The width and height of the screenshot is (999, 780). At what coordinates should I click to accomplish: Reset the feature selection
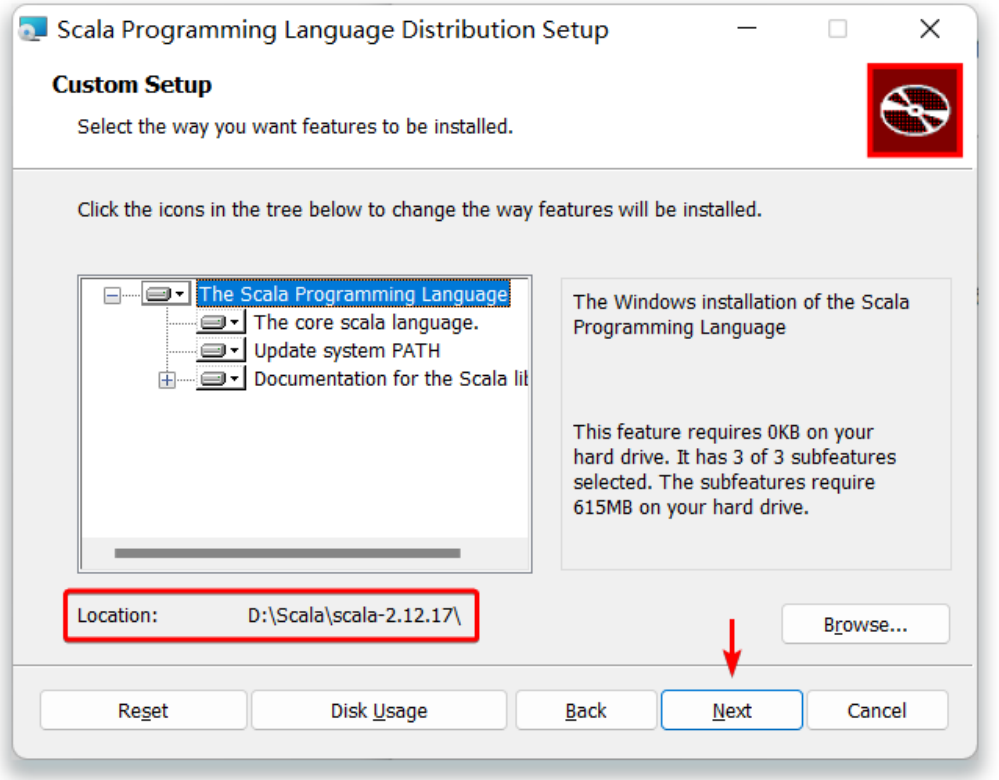(x=143, y=710)
